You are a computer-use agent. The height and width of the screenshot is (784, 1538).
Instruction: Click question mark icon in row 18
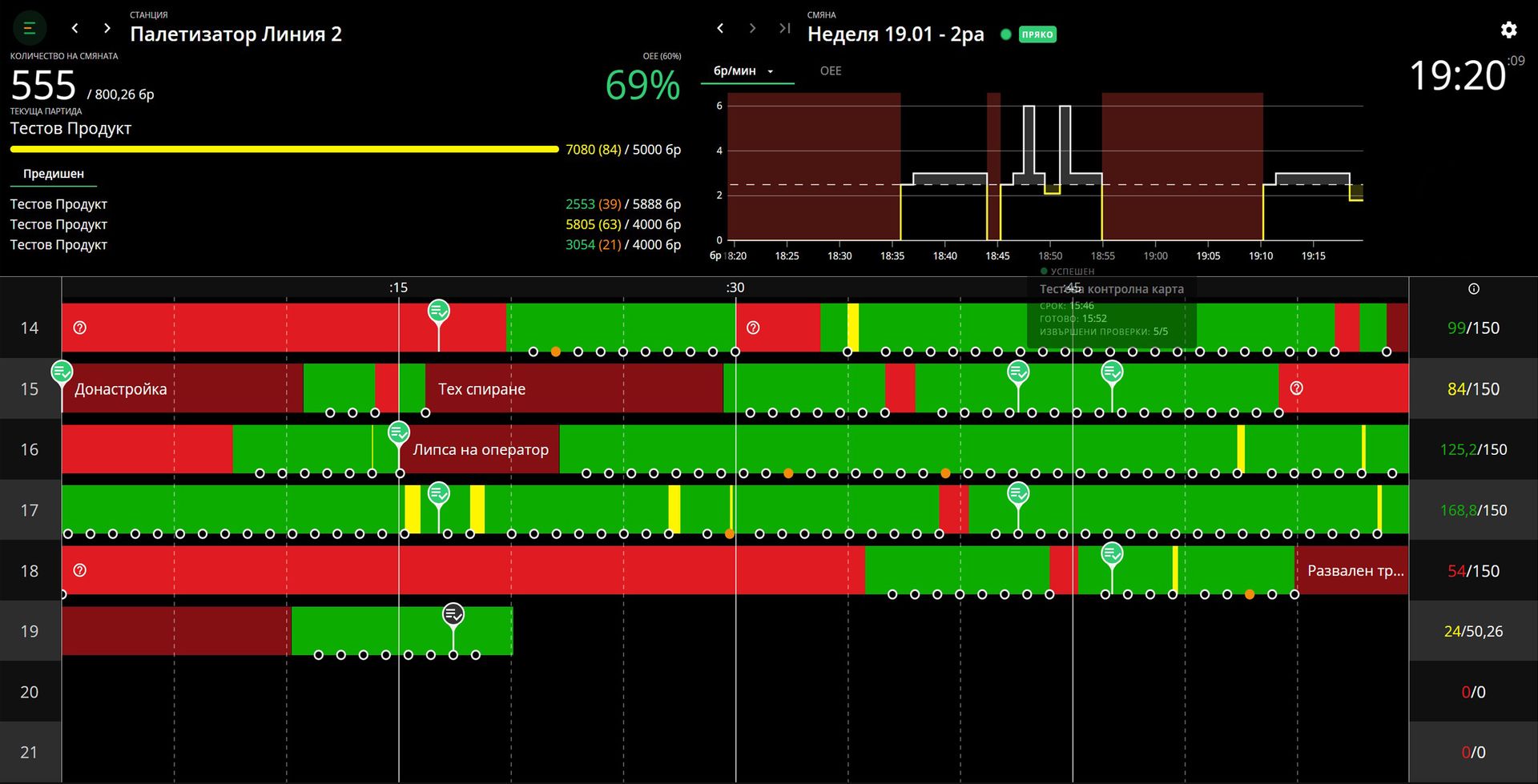(79, 570)
